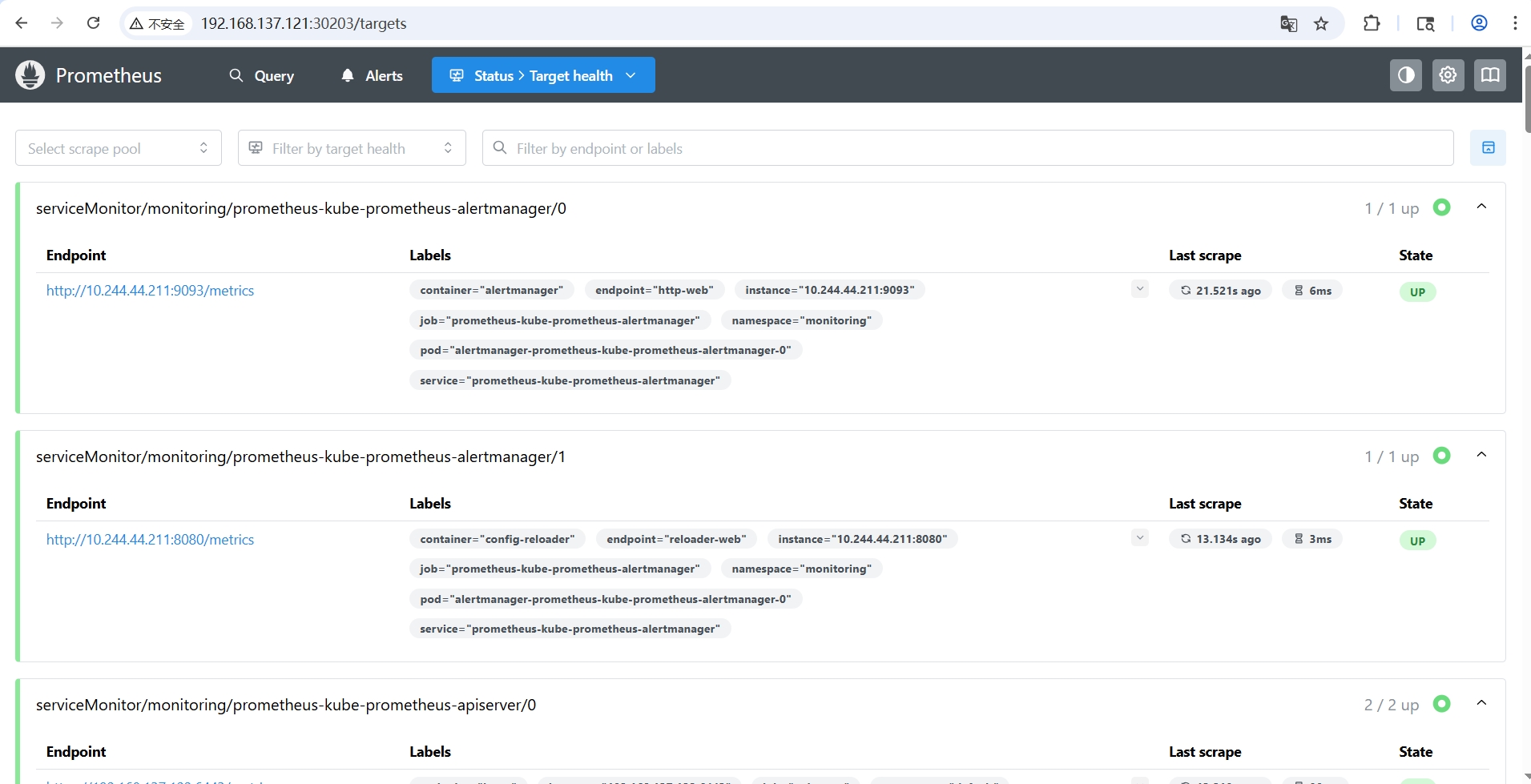This screenshot has height=784, width=1531.
Task: Go to the Query page
Action: 262,75
